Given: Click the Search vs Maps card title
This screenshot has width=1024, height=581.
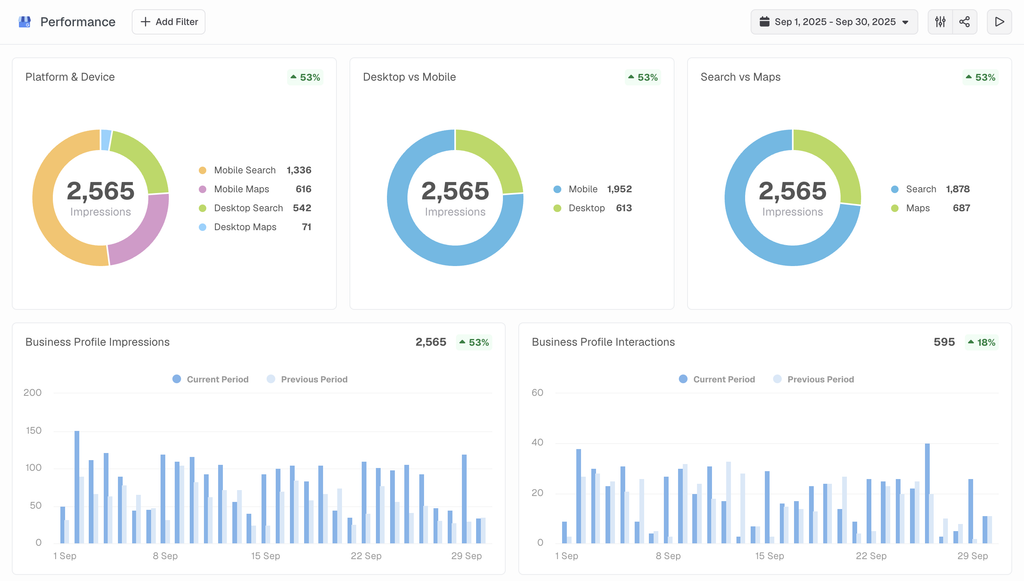Looking at the screenshot, I should click(741, 77).
